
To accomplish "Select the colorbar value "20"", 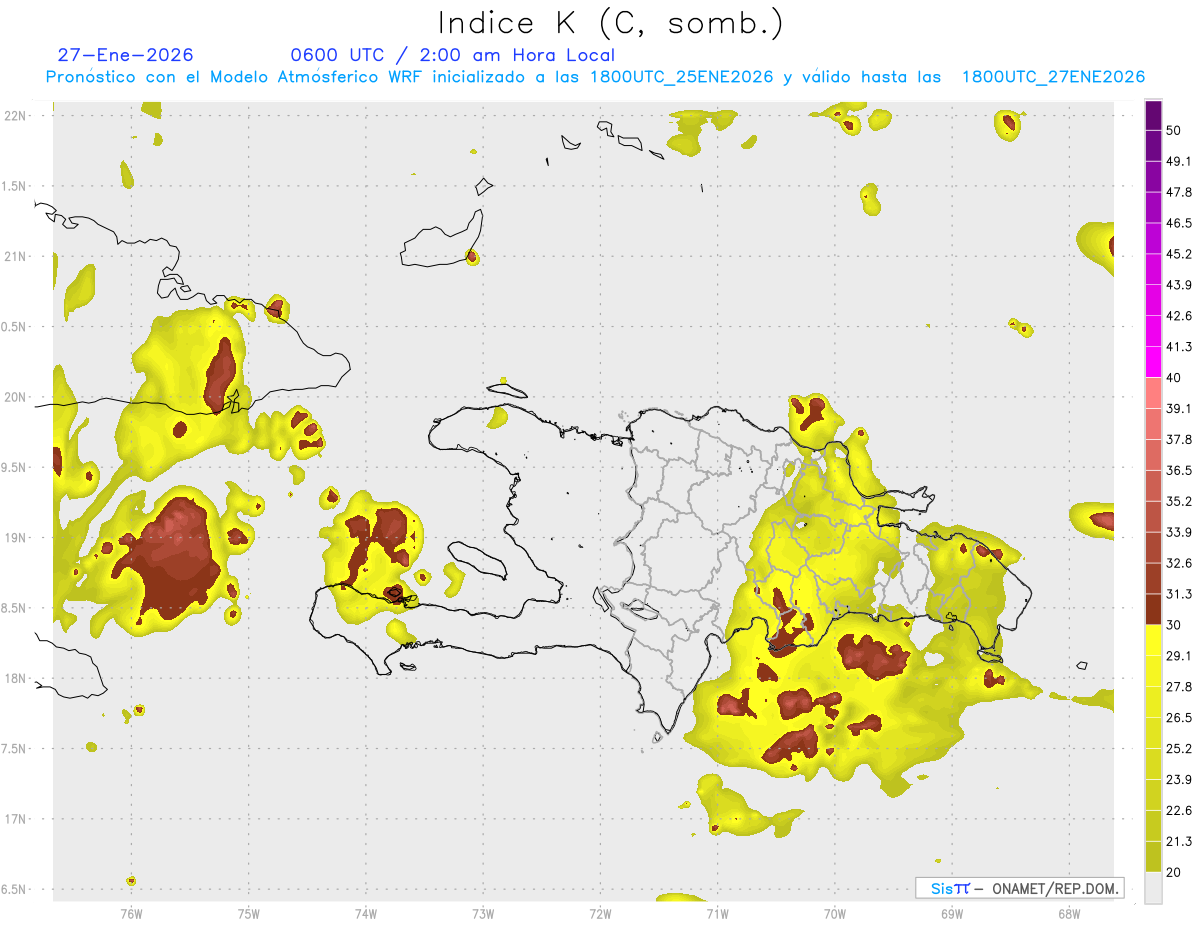I will (x=1175, y=873).
